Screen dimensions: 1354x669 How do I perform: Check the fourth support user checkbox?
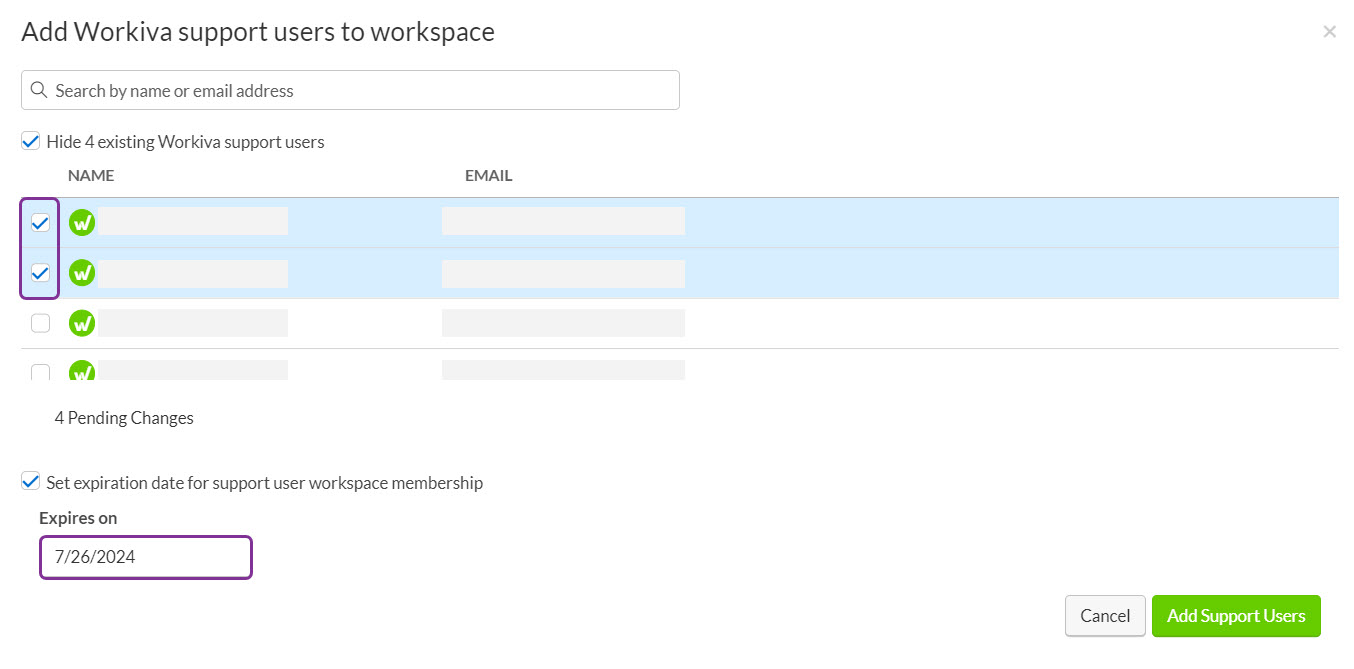tap(39, 371)
